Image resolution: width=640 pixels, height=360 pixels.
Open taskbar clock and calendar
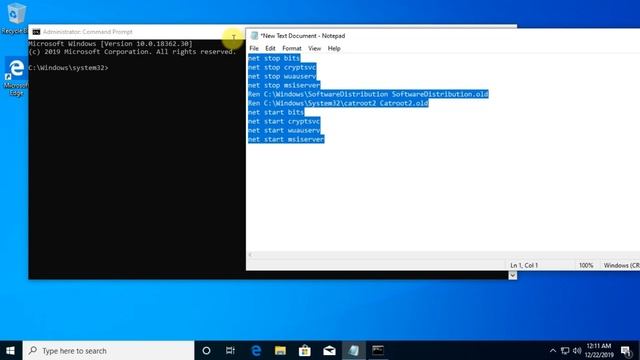coord(599,351)
